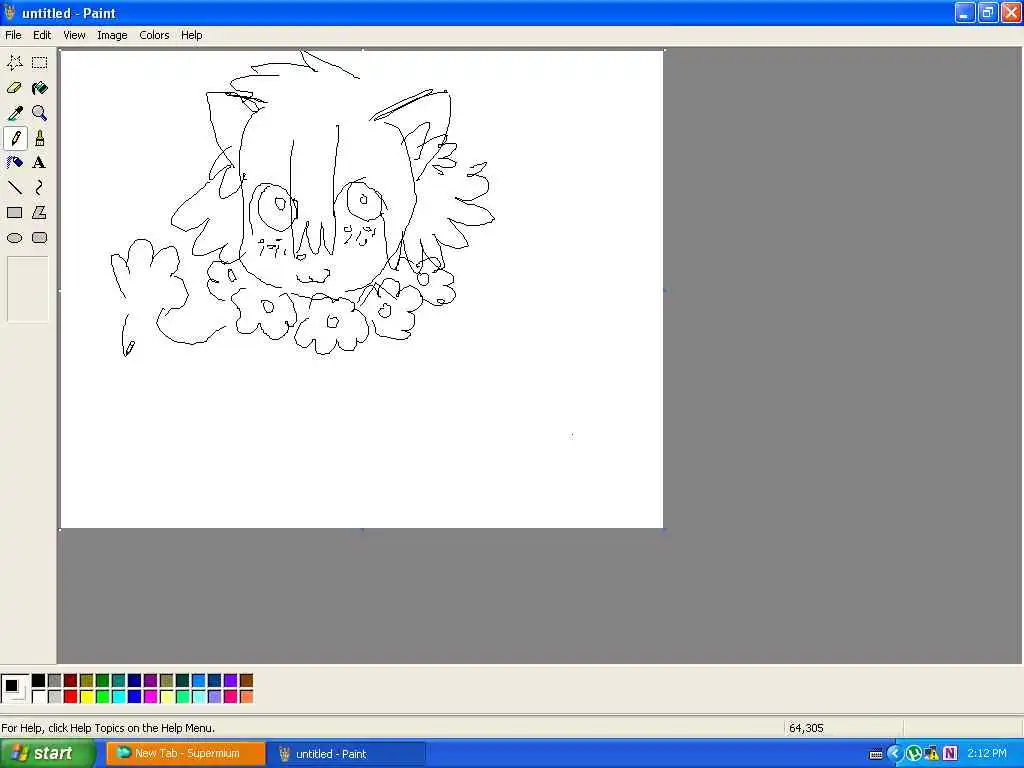Select lime green in the palette
1024x768 pixels.
[103, 697]
